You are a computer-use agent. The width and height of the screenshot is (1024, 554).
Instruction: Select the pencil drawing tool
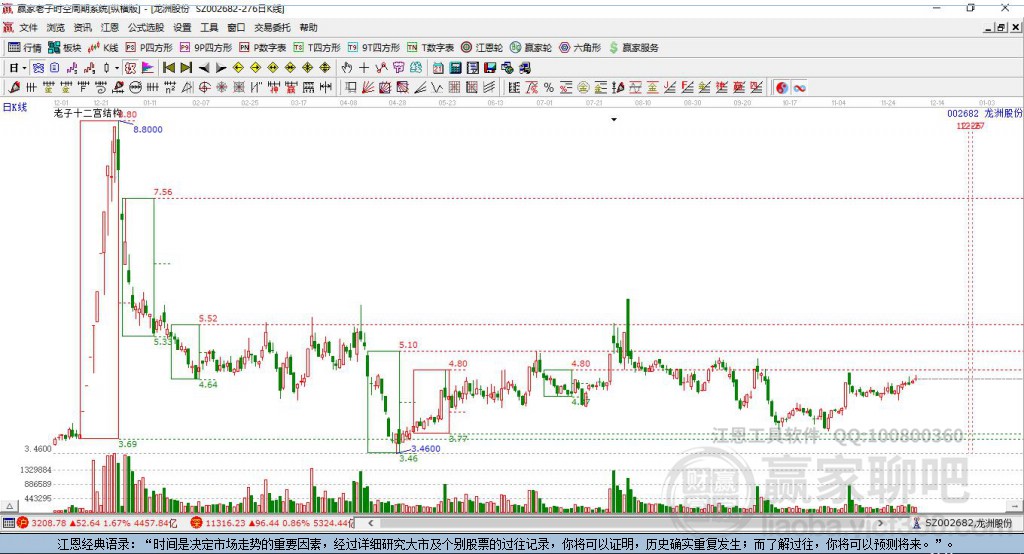[14, 88]
